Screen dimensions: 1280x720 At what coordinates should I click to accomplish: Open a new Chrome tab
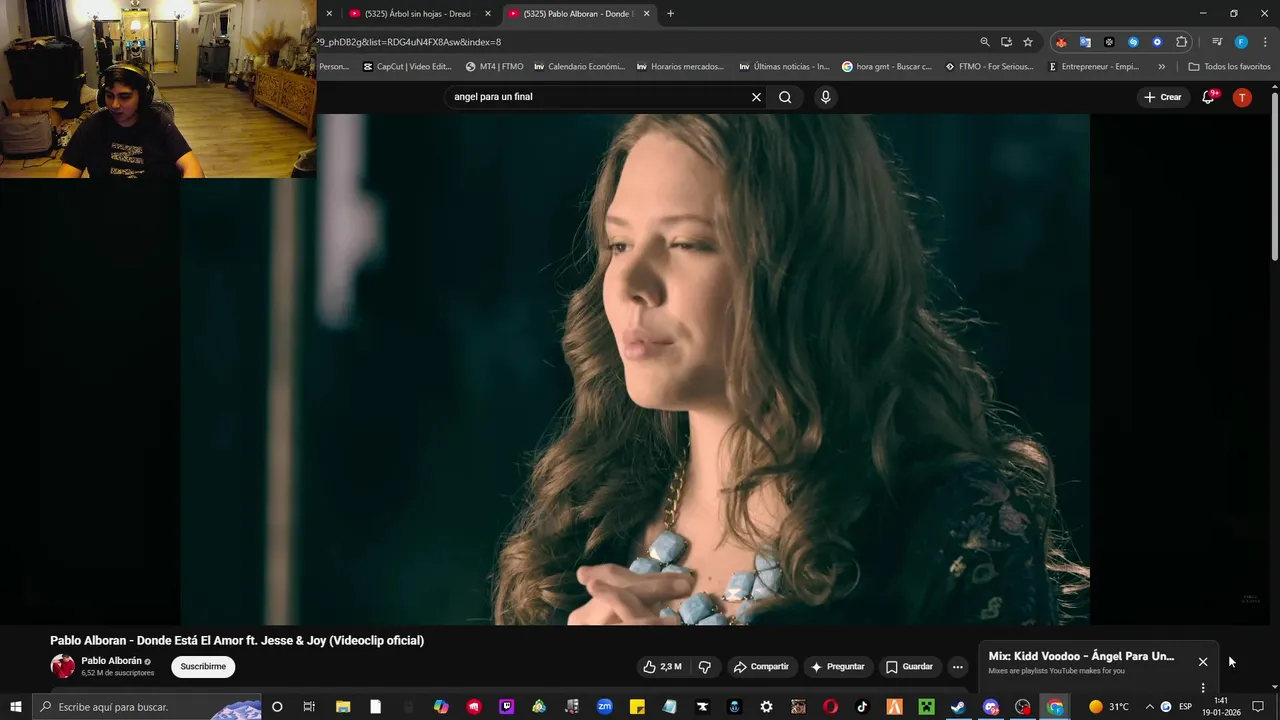coord(670,14)
